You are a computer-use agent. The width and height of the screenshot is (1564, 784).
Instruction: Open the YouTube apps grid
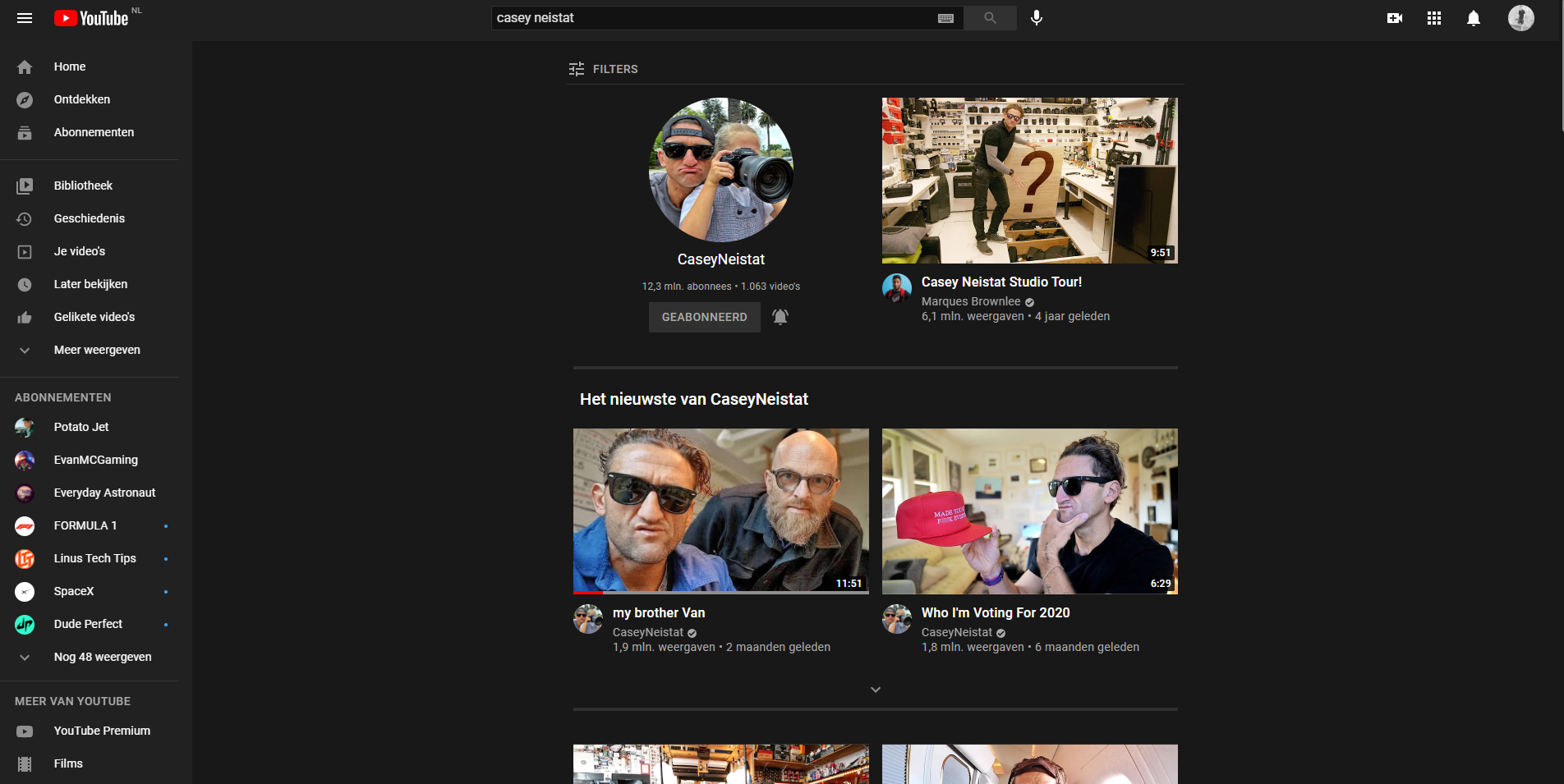click(x=1434, y=18)
